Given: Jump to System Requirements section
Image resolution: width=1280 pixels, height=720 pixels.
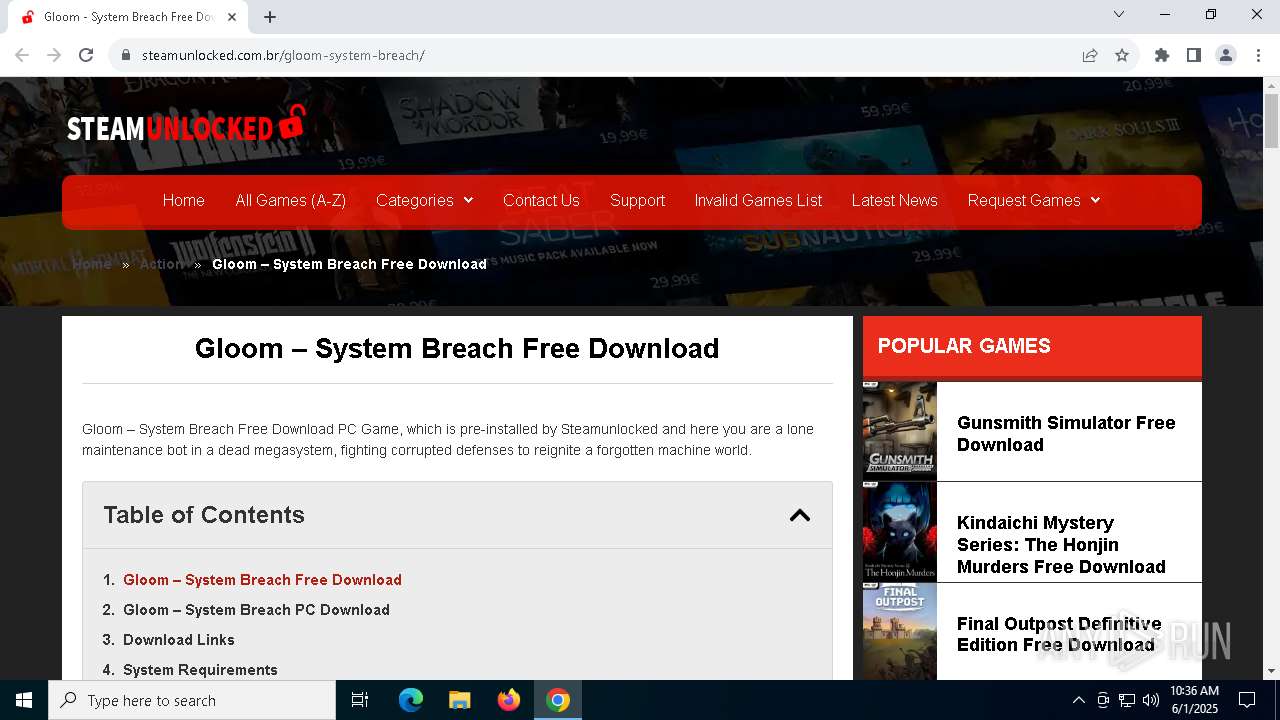Looking at the screenshot, I should [x=200, y=670].
